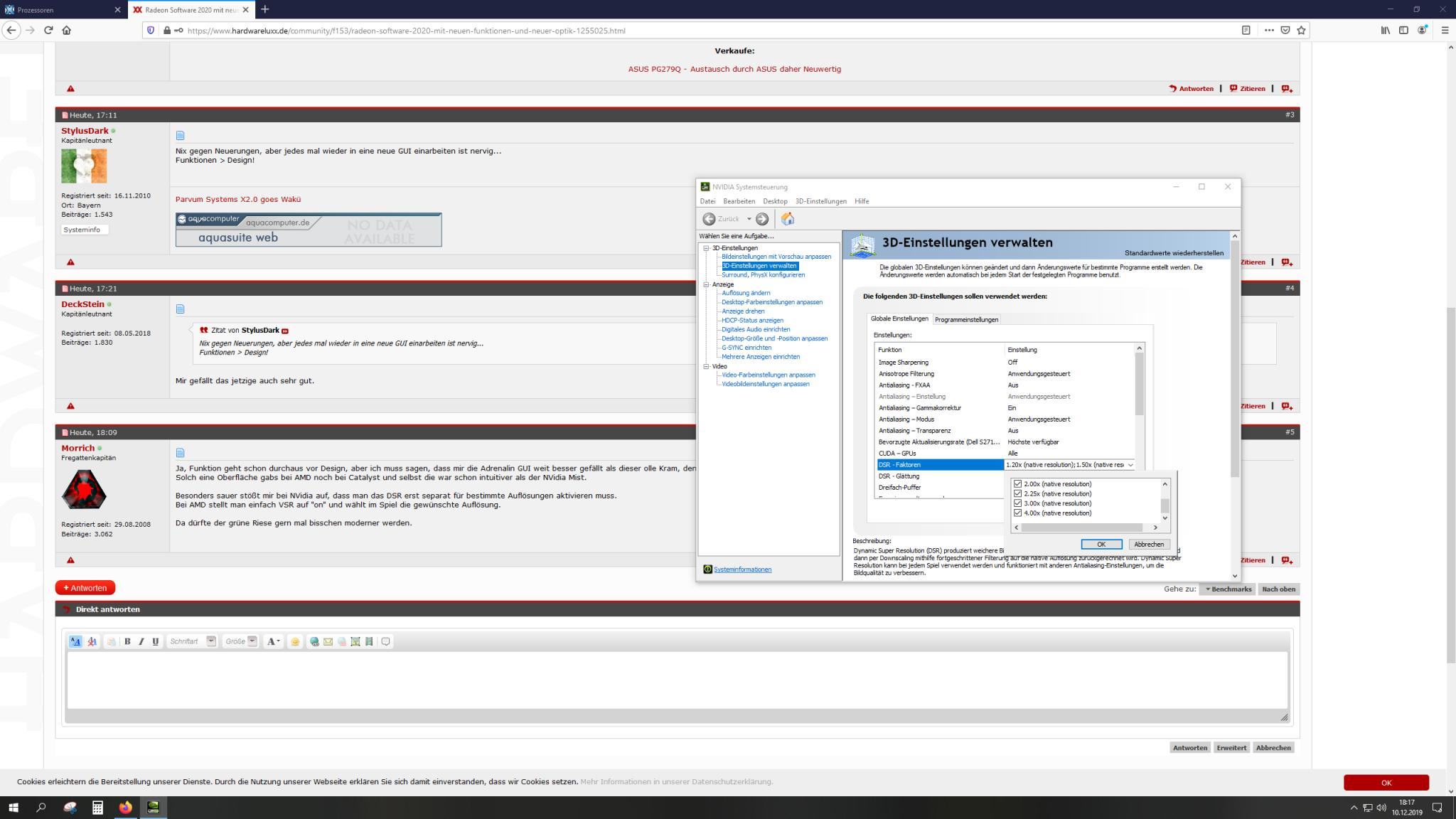Open StylusDark's Systeminfo button
This screenshot has height=819, width=1456.
point(85,230)
